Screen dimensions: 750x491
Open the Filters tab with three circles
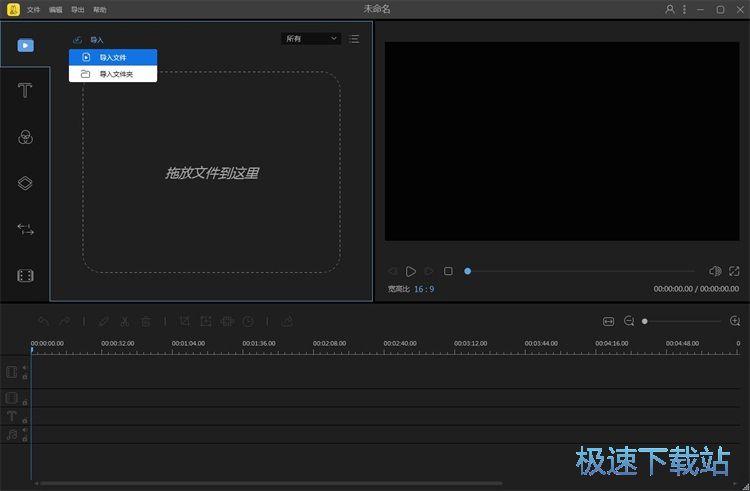point(25,137)
